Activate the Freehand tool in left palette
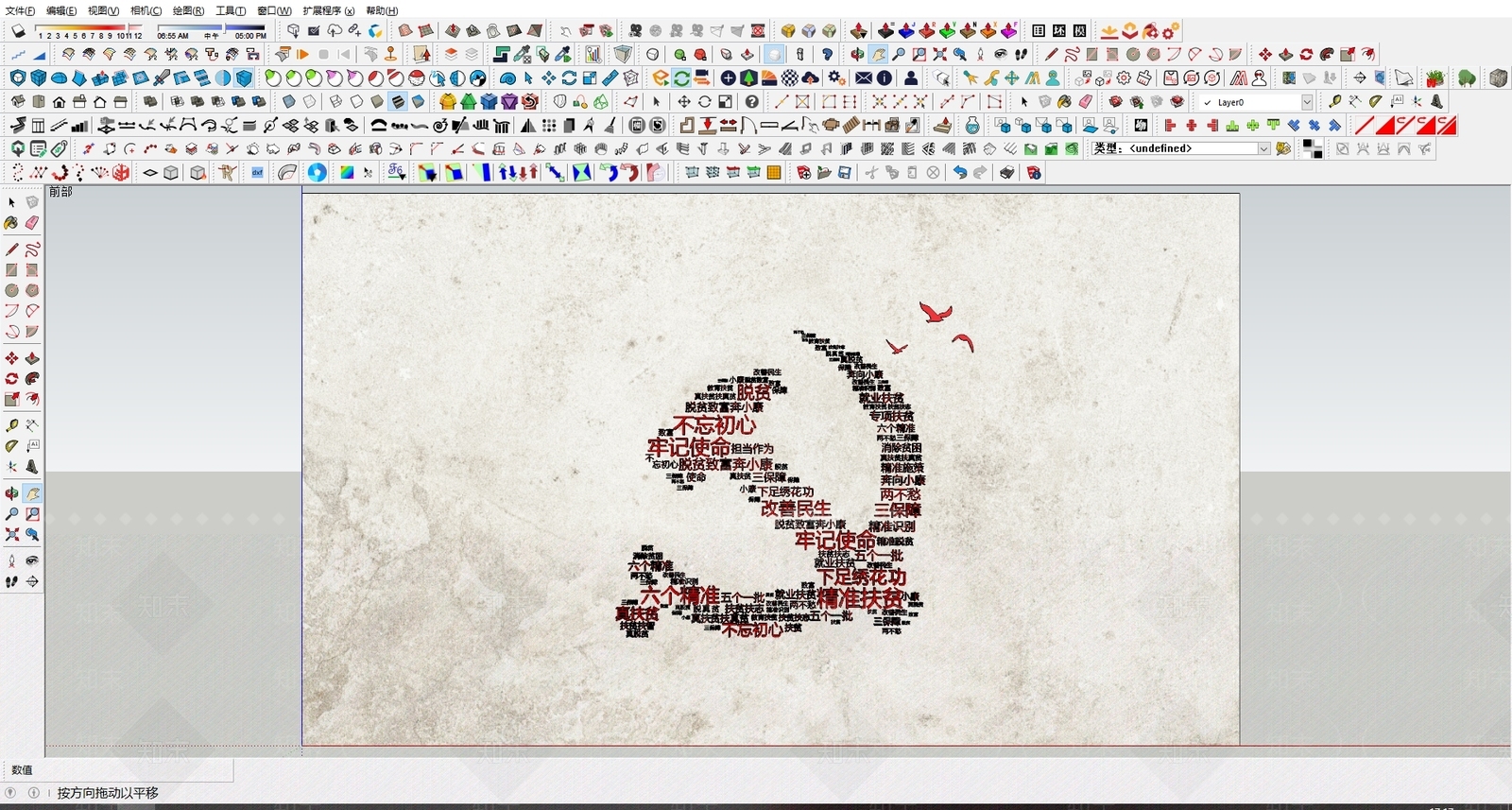Viewport: 1512px width, 810px height. (x=32, y=250)
